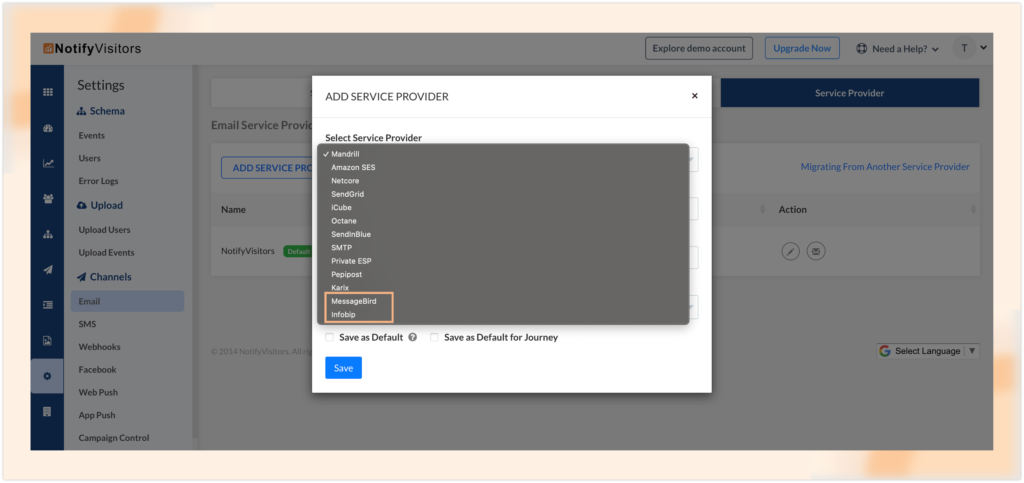Image resolution: width=1024 pixels, height=483 pixels.
Task: Close the Add Service Provider dialog
Action: (694, 96)
